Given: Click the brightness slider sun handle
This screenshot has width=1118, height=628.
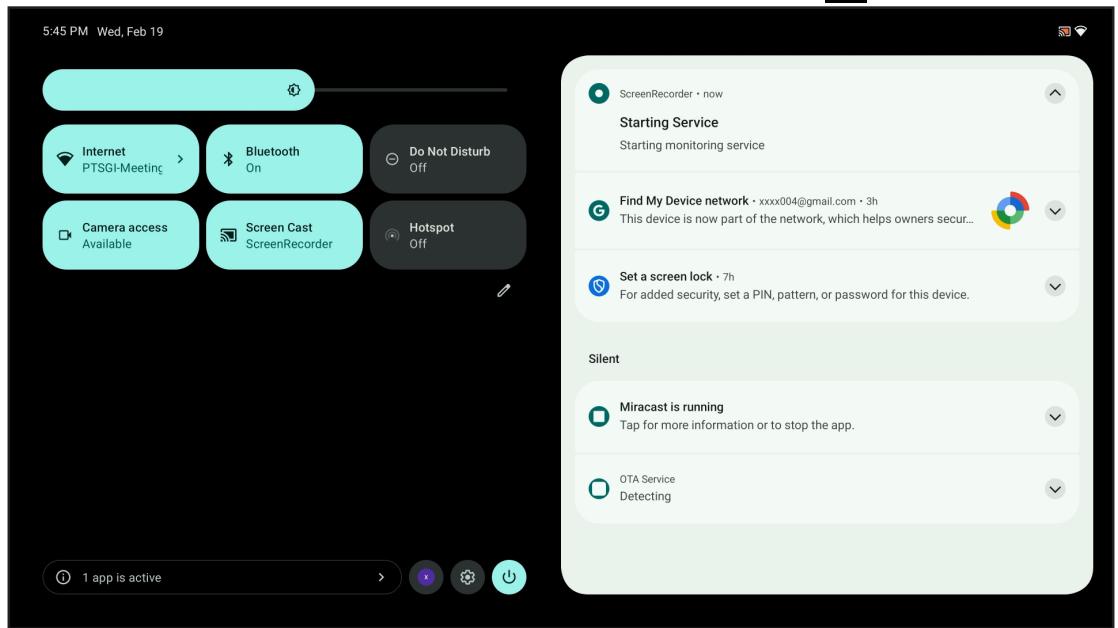Looking at the screenshot, I should (294, 90).
